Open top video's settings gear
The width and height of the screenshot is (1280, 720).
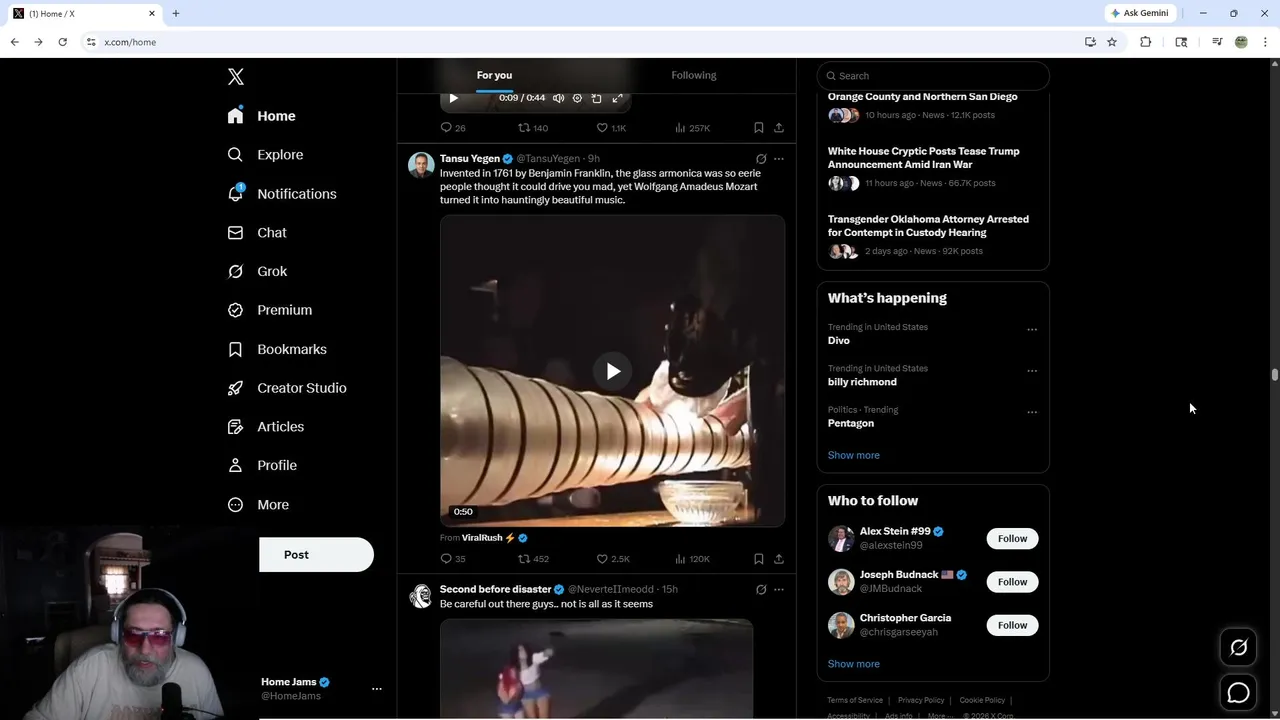[x=577, y=98]
